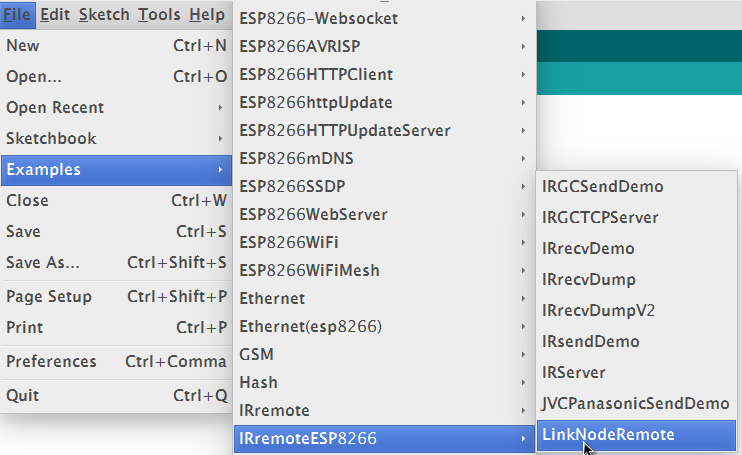The height and width of the screenshot is (455, 742).
Task: Expand the Sketchbook submenu
Action: point(116,139)
